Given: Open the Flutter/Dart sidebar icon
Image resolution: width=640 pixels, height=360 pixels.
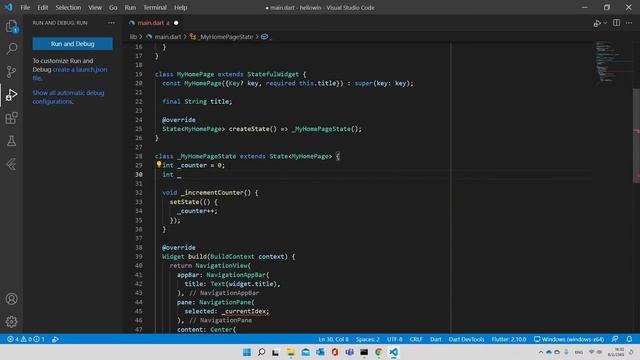Looking at the screenshot, I should (x=11, y=164).
